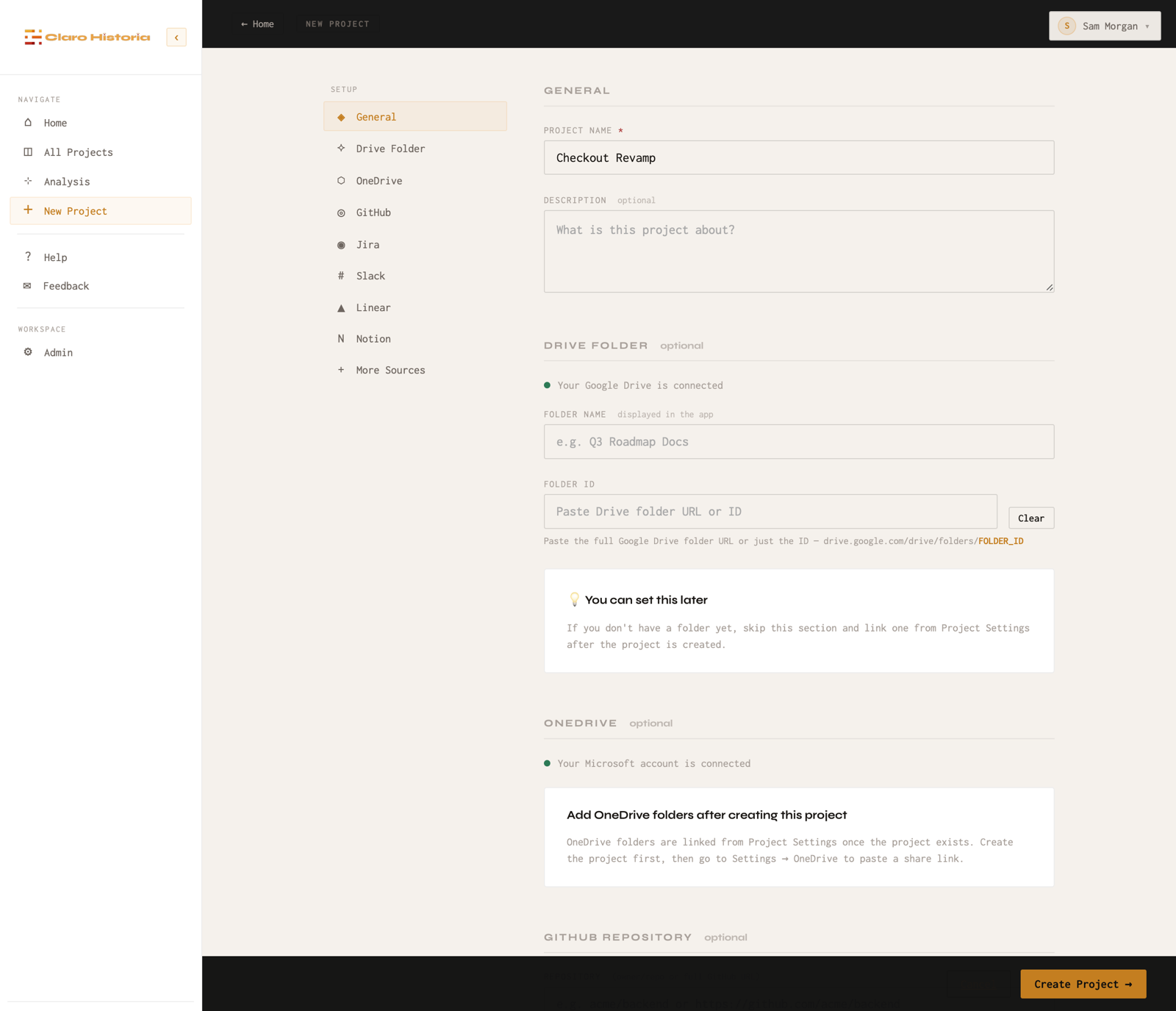Viewport: 1176px width, 1011px height.
Task: Click the More Sources plus icon
Action: [341, 370]
